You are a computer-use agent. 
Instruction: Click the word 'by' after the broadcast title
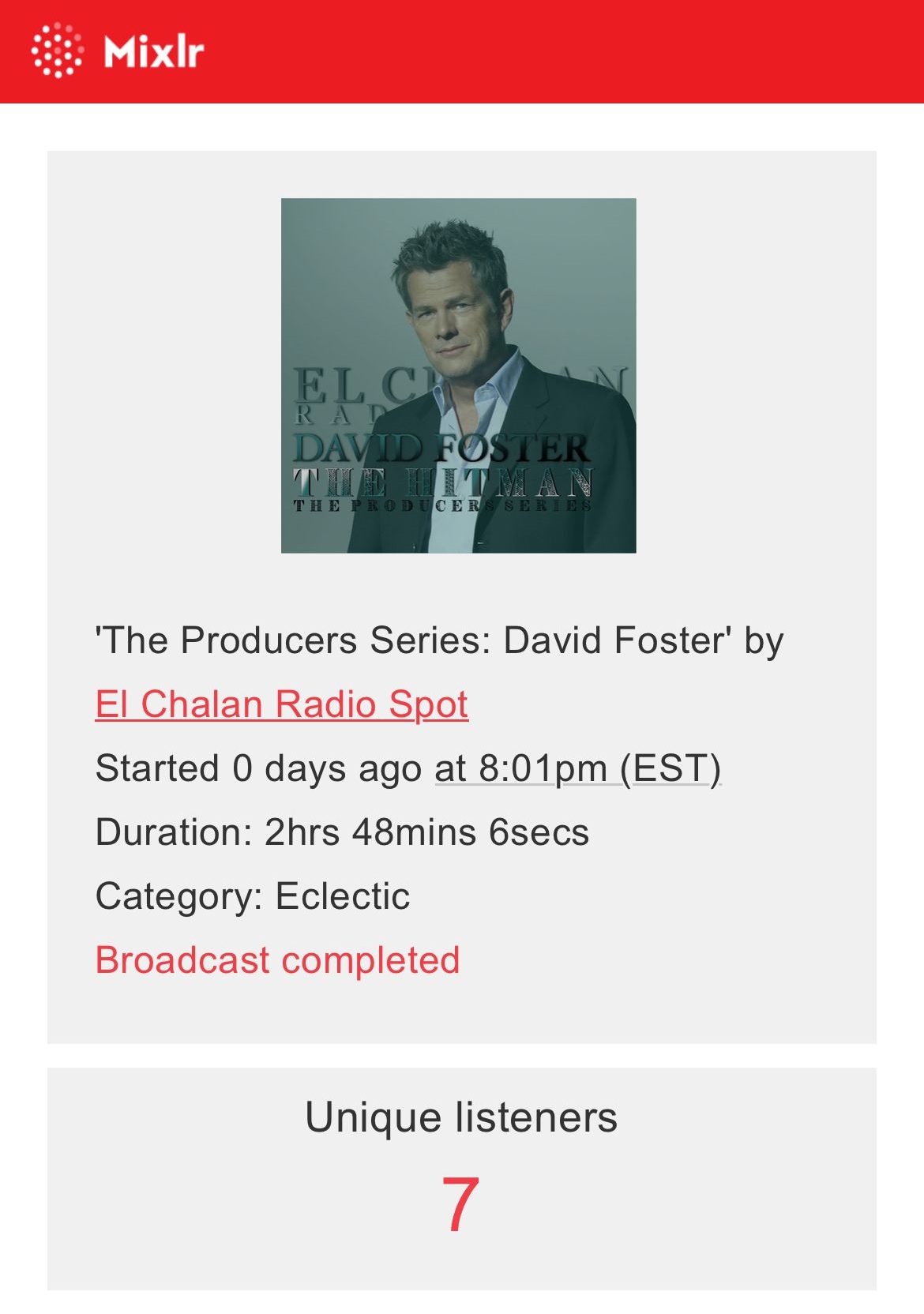click(763, 640)
